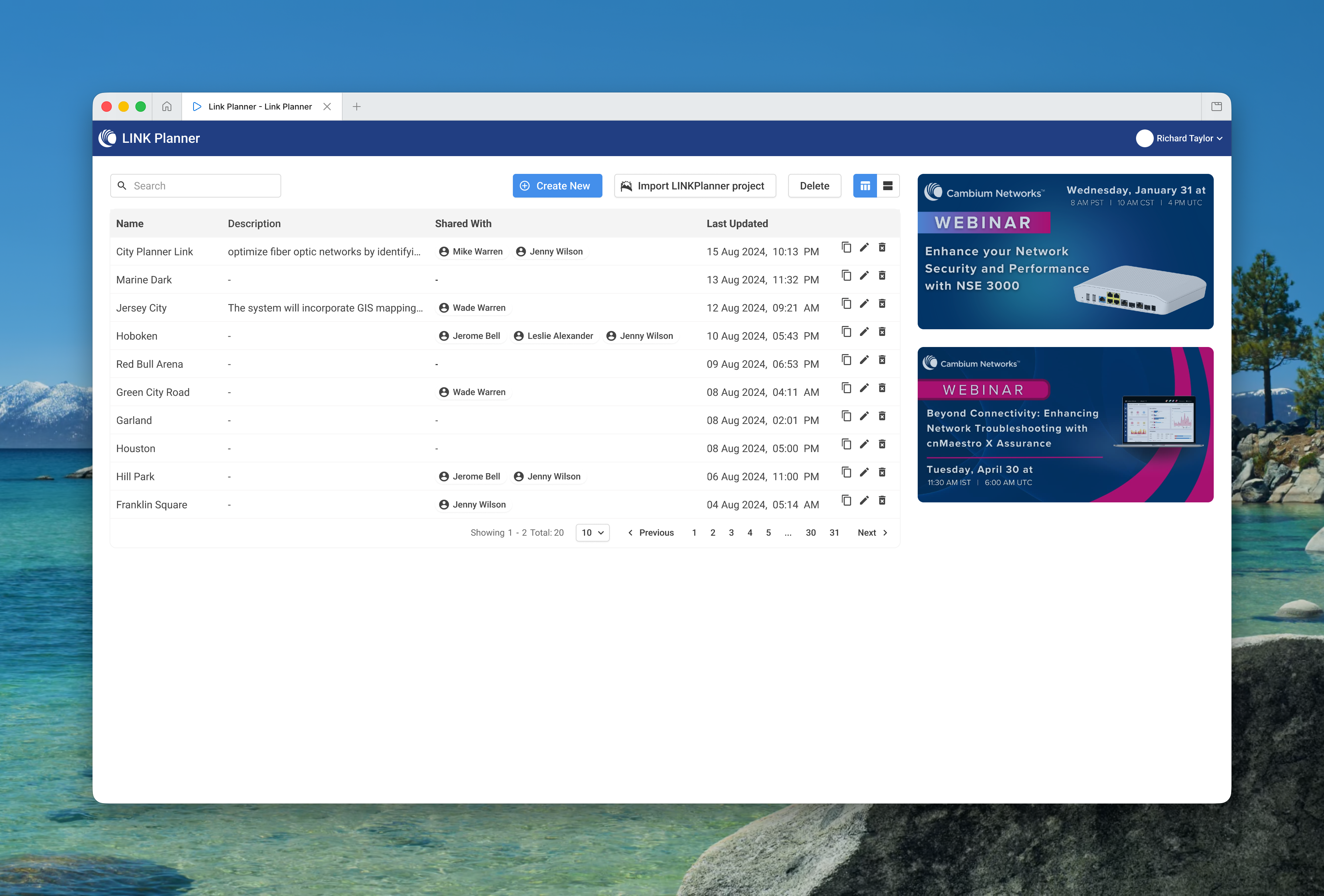Open the pencil editor for Hoboken

[x=864, y=331]
